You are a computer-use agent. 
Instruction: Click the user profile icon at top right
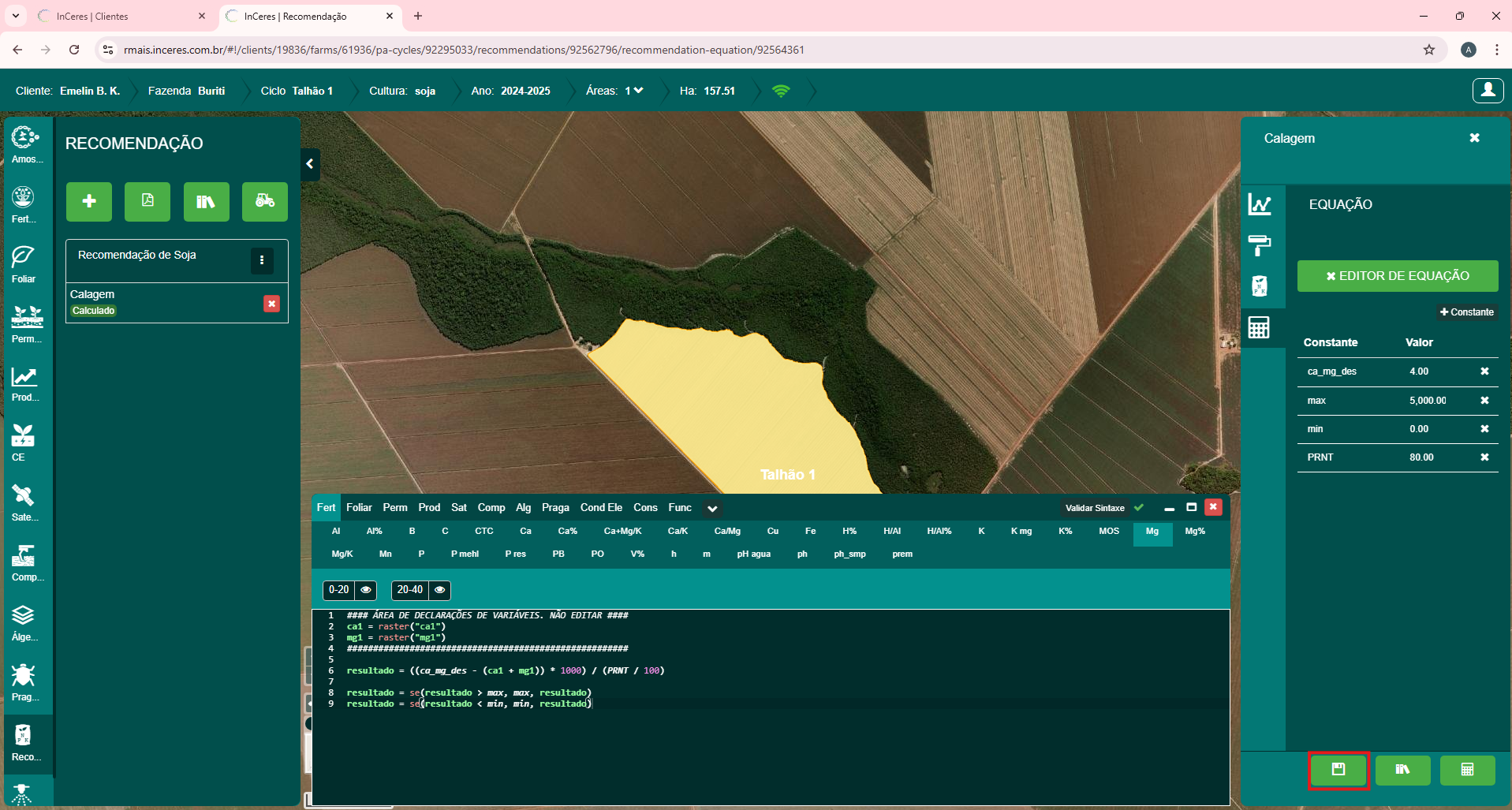pos(1488,91)
